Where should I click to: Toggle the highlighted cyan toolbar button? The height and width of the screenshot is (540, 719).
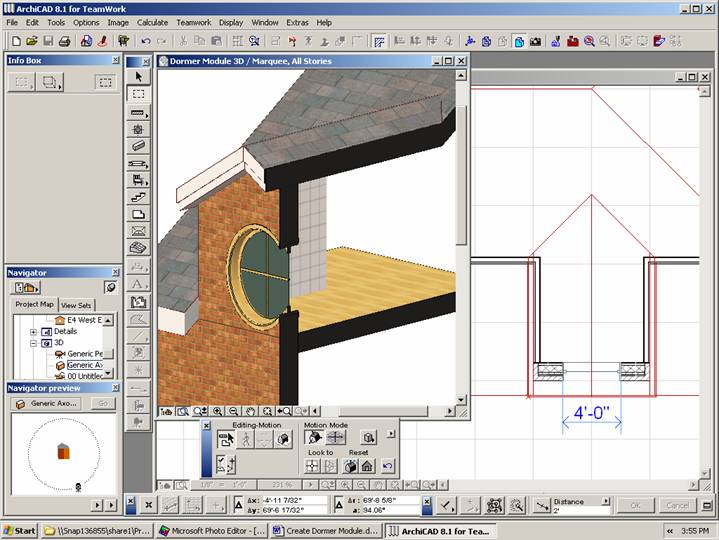(519, 41)
